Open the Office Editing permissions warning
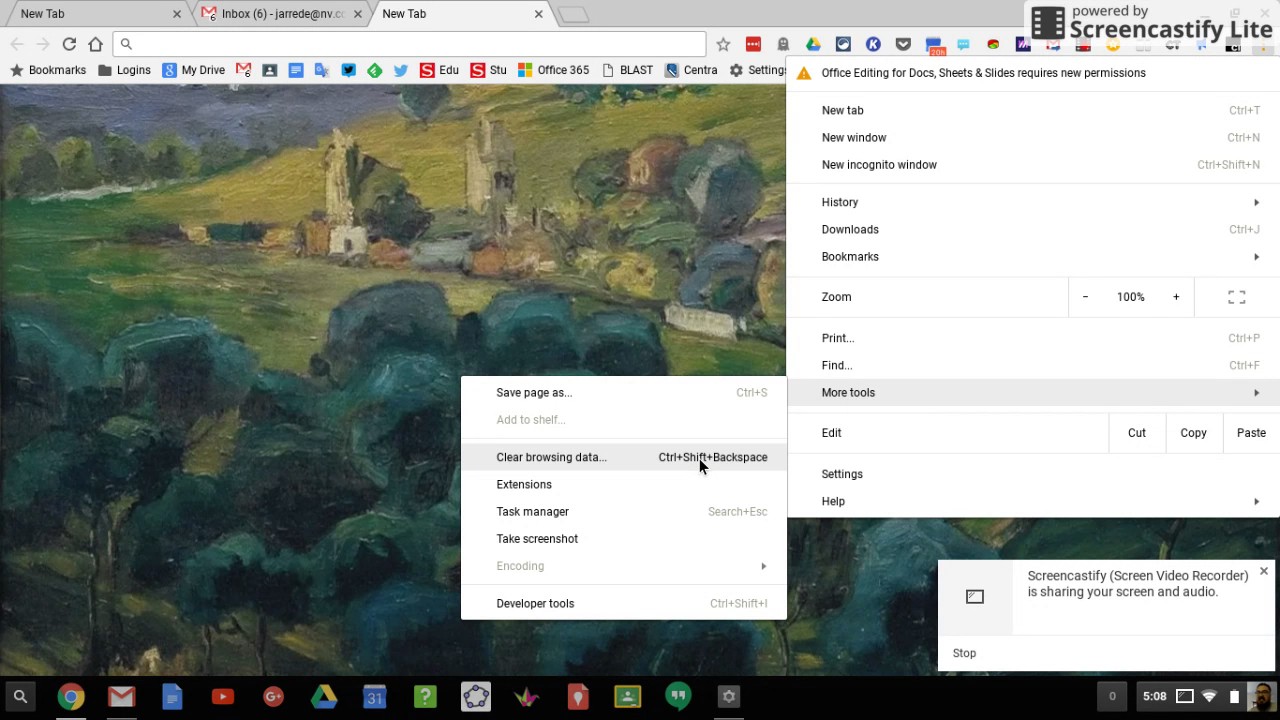 (x=1033, y=73)
